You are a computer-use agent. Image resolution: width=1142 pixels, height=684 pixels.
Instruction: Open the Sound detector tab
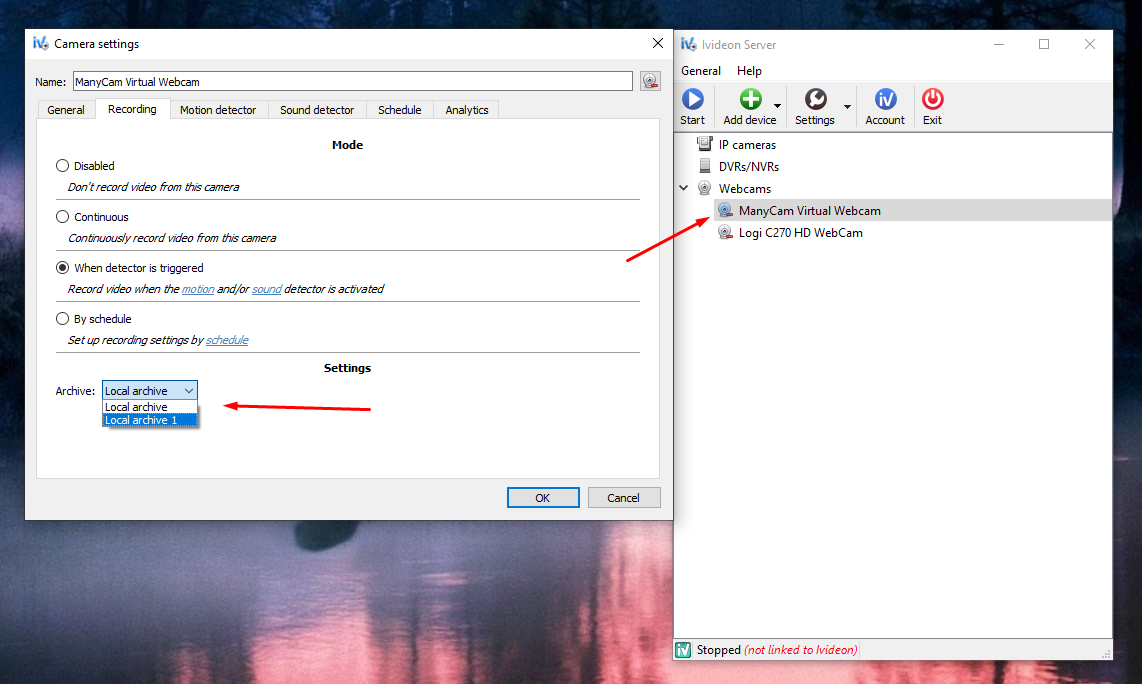click(317, 110)
